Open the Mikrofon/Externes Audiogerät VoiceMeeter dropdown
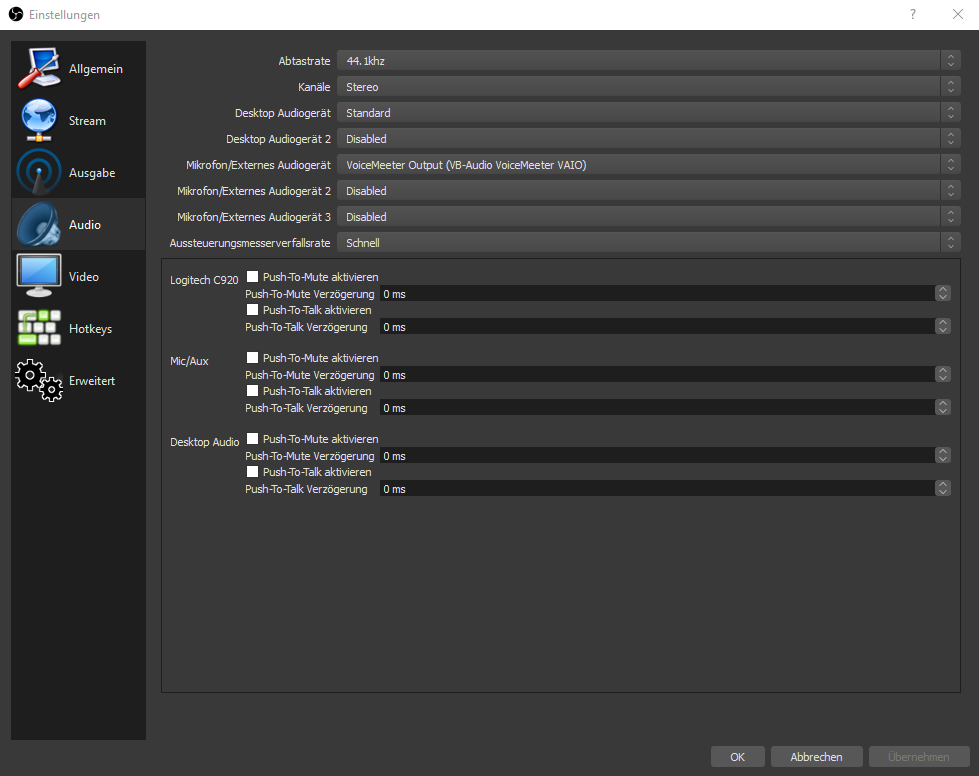979x776 pixels. pyautogui.click(x=648, y=165)
